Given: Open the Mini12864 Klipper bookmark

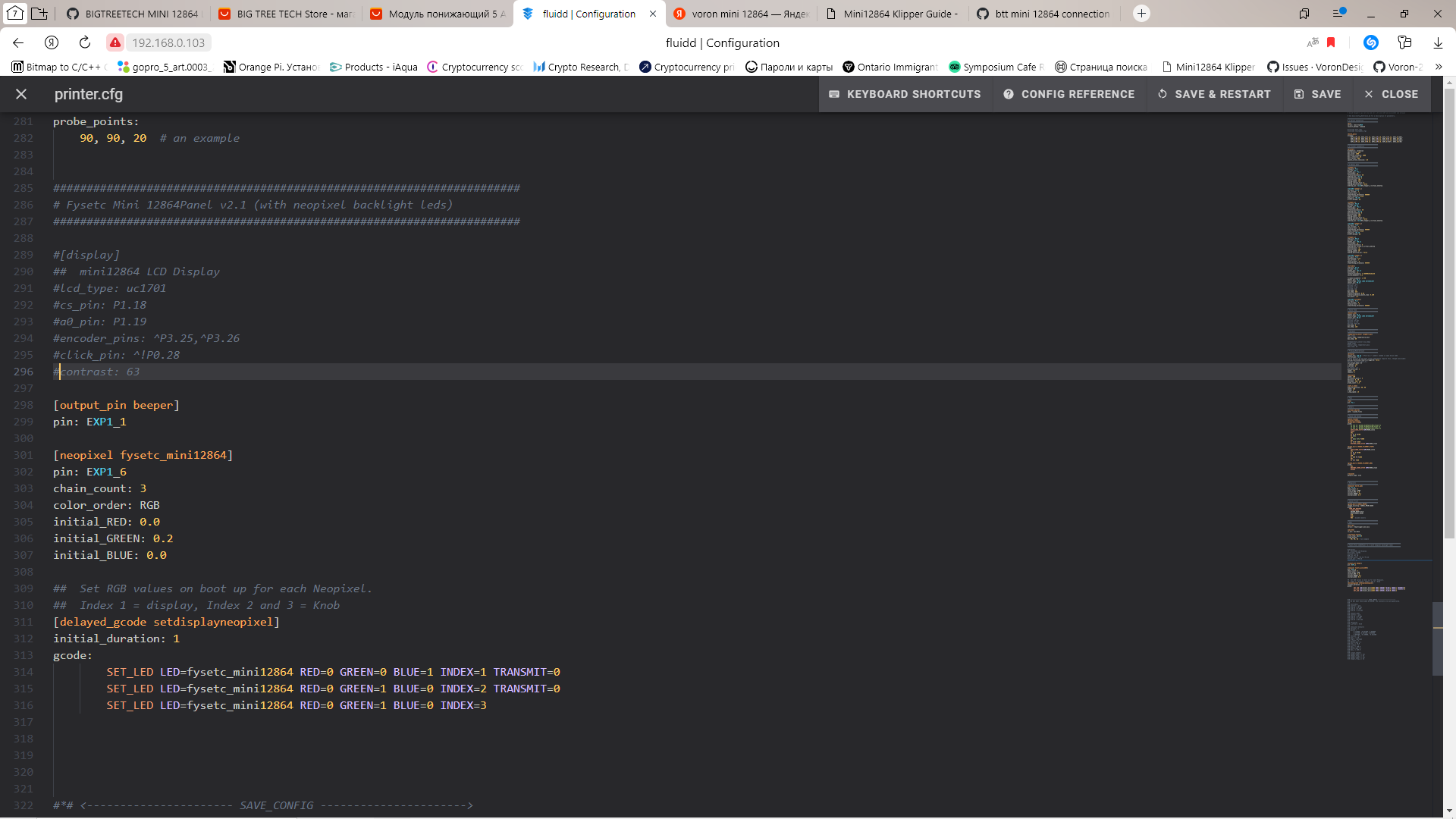Looking at the screenshot, I should click(1209, 67).
